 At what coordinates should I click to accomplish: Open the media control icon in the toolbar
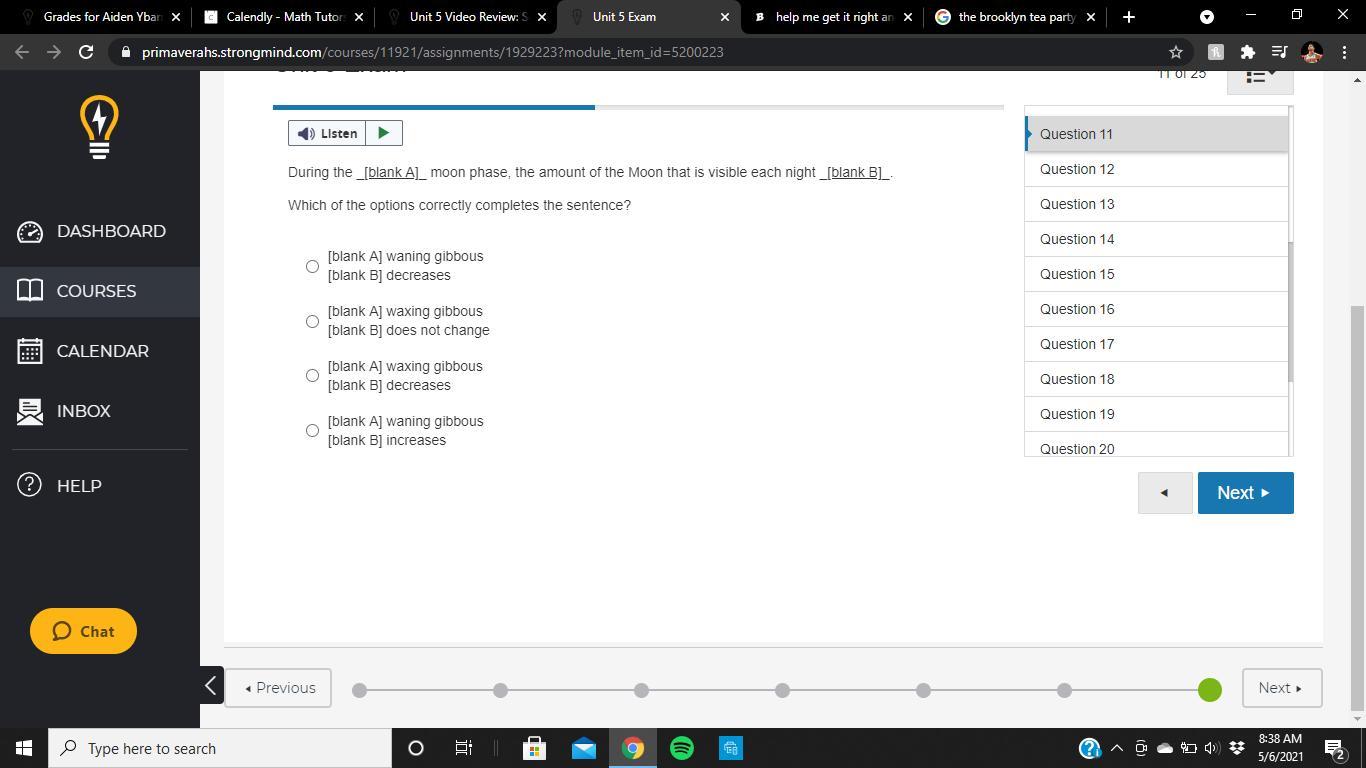[1279, 52]
